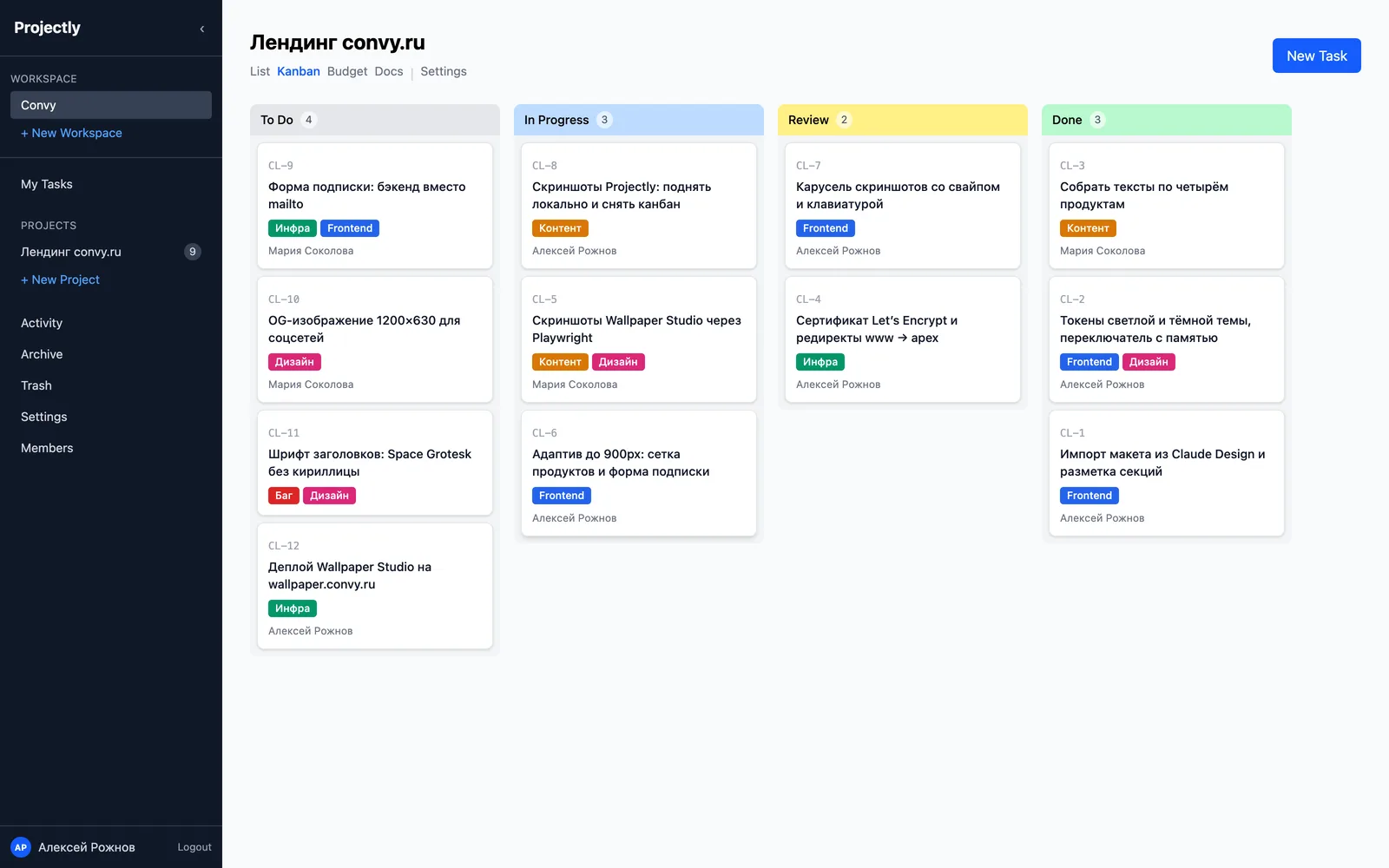Click the Projectly logo
The height and width of the screenshot is (868, 1389).
[47, 28]
